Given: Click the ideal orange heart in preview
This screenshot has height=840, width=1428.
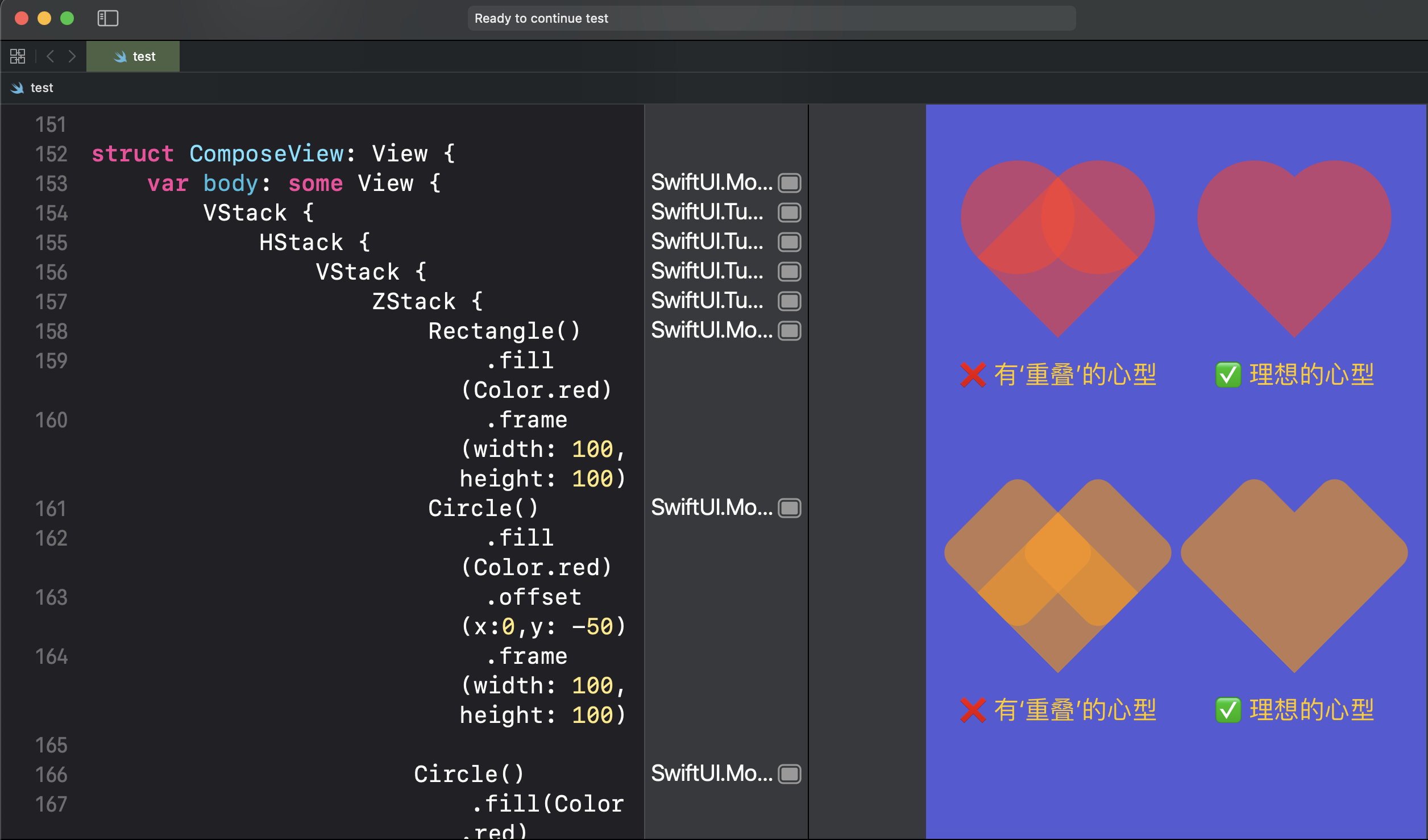Looking at the screenshot, I should 1294,575.
